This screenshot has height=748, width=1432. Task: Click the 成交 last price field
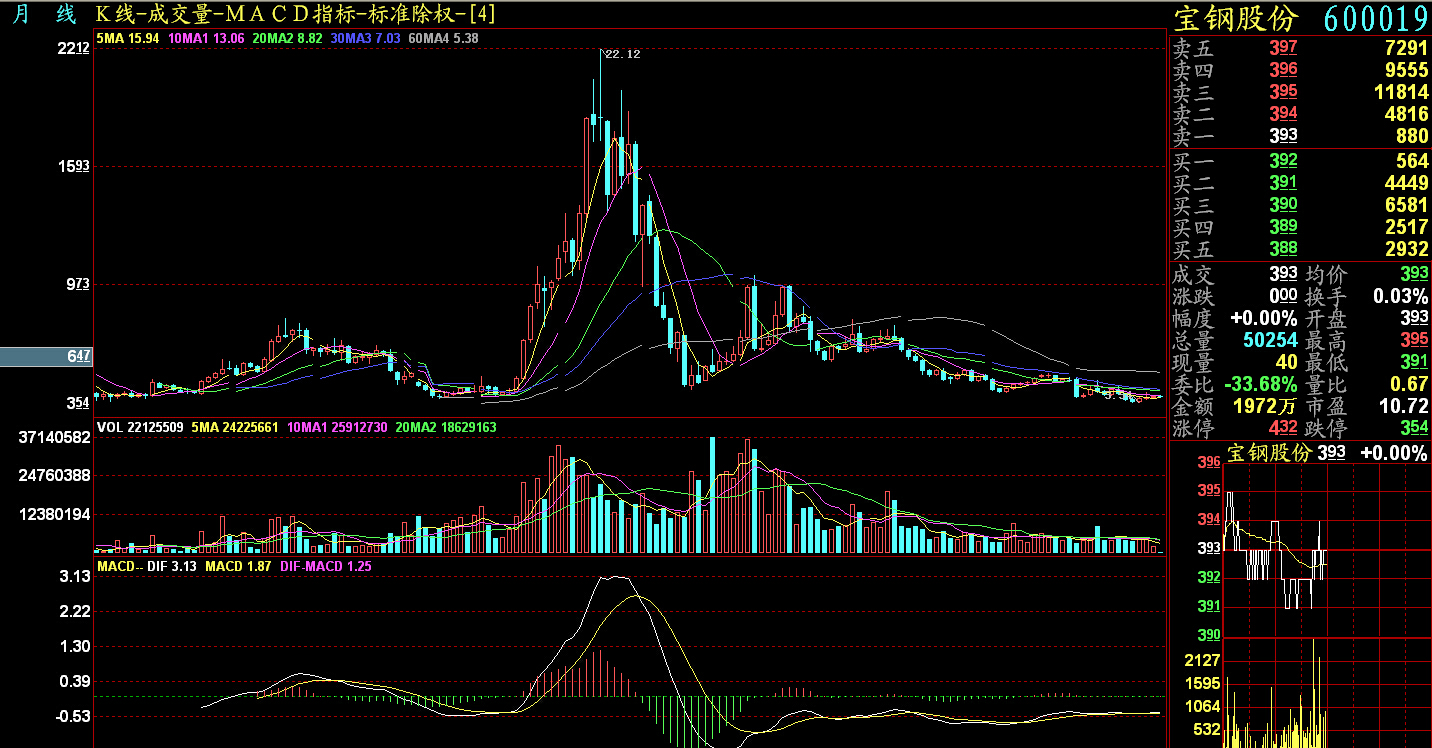1235,274
